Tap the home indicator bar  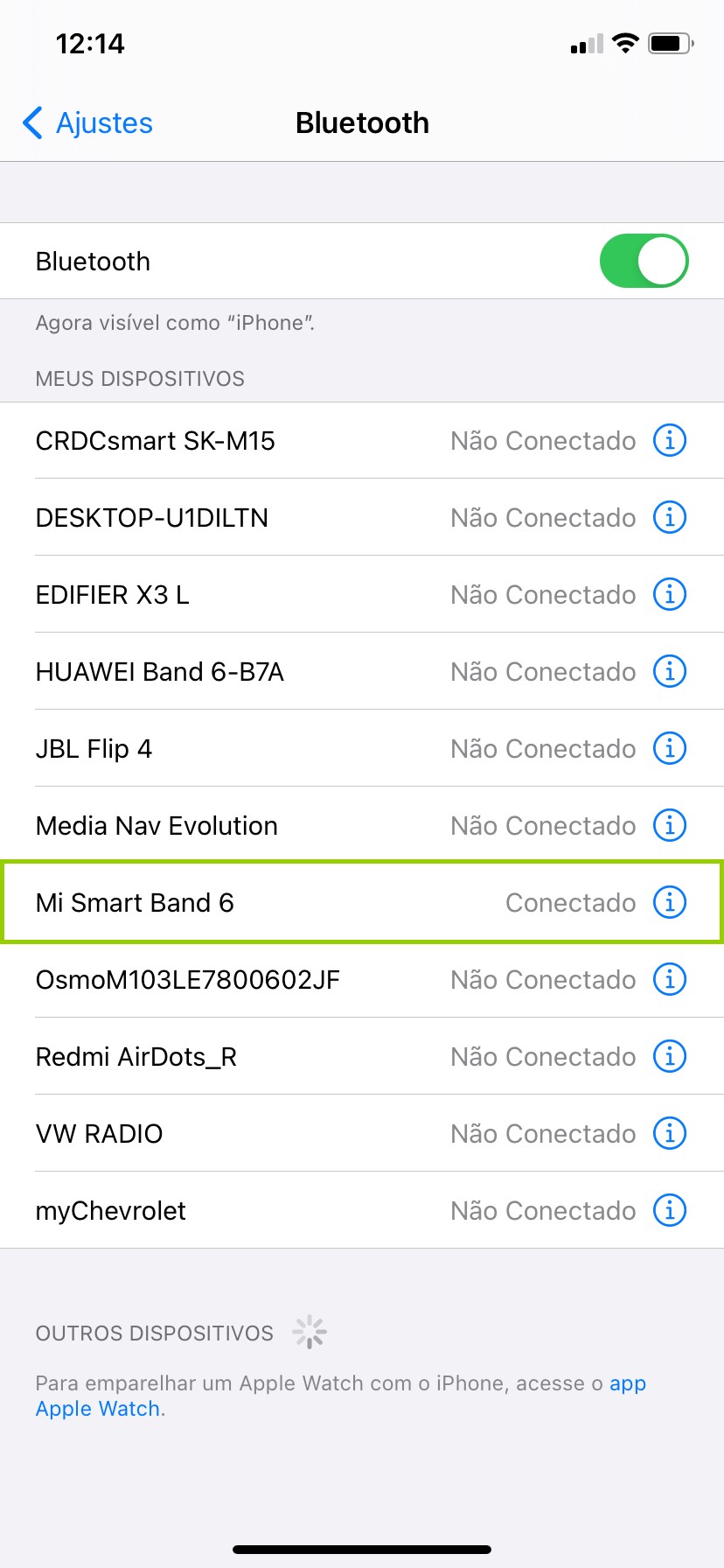(x=362, y=1550)
